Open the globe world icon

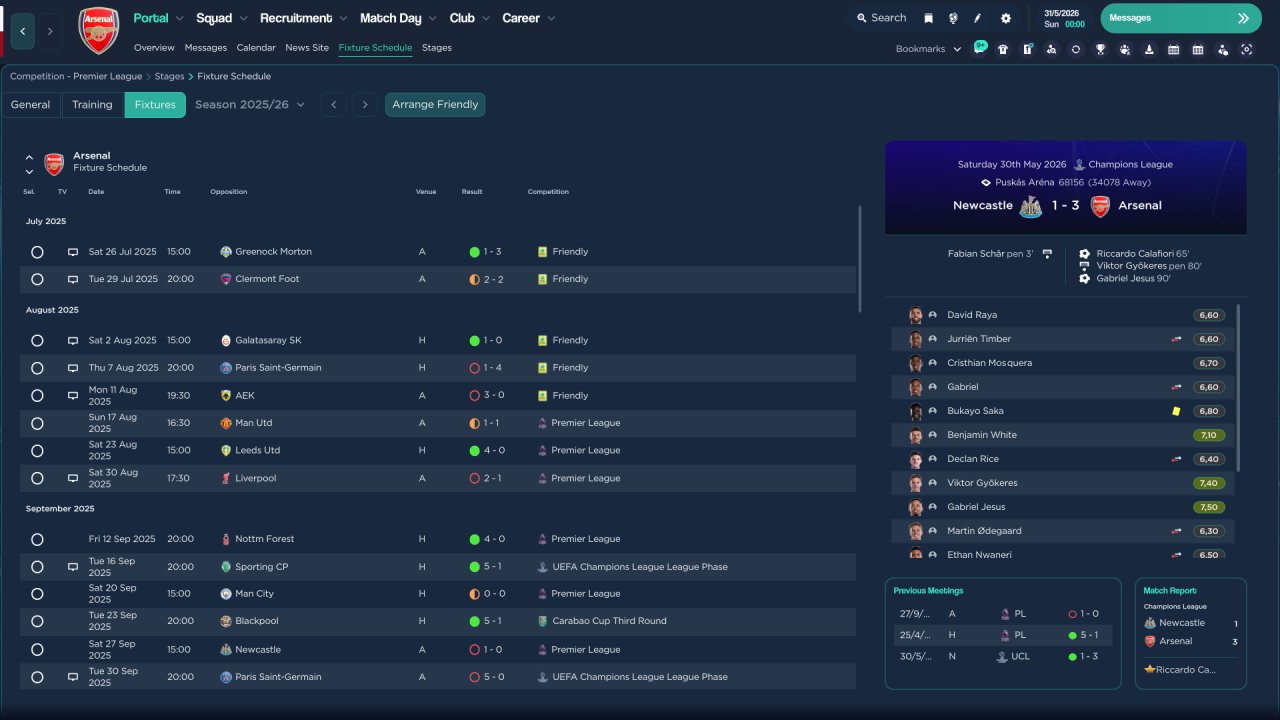click(953, 18)
